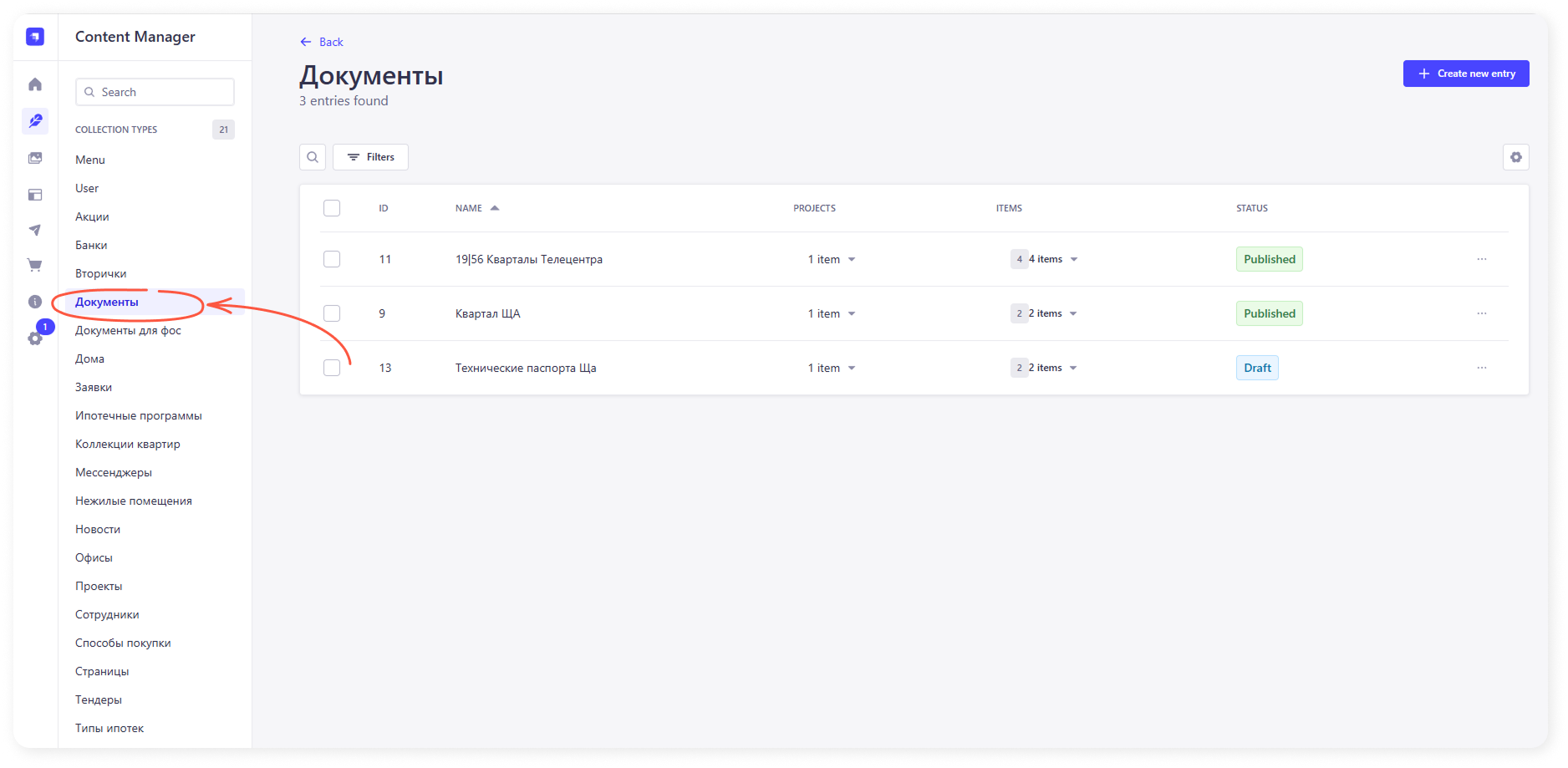This screenshot has width=1568, height=768.
Task: Select Новости in the collection list
Action: (98, 529)
